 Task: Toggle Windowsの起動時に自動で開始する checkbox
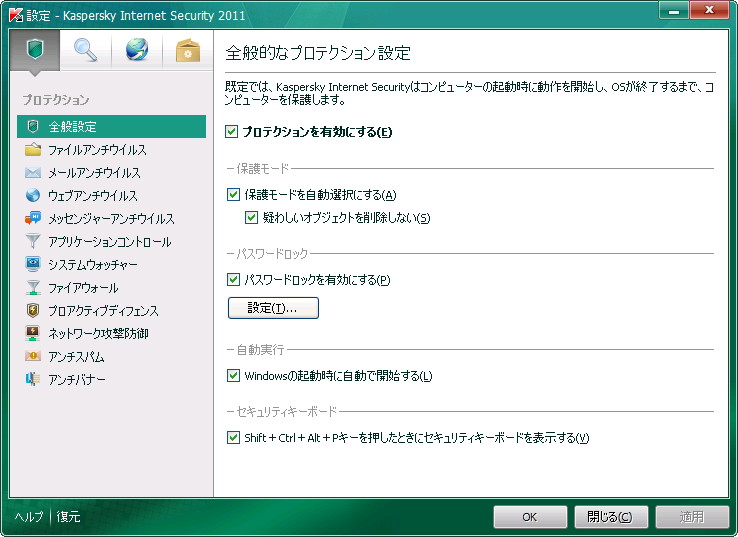233,376
